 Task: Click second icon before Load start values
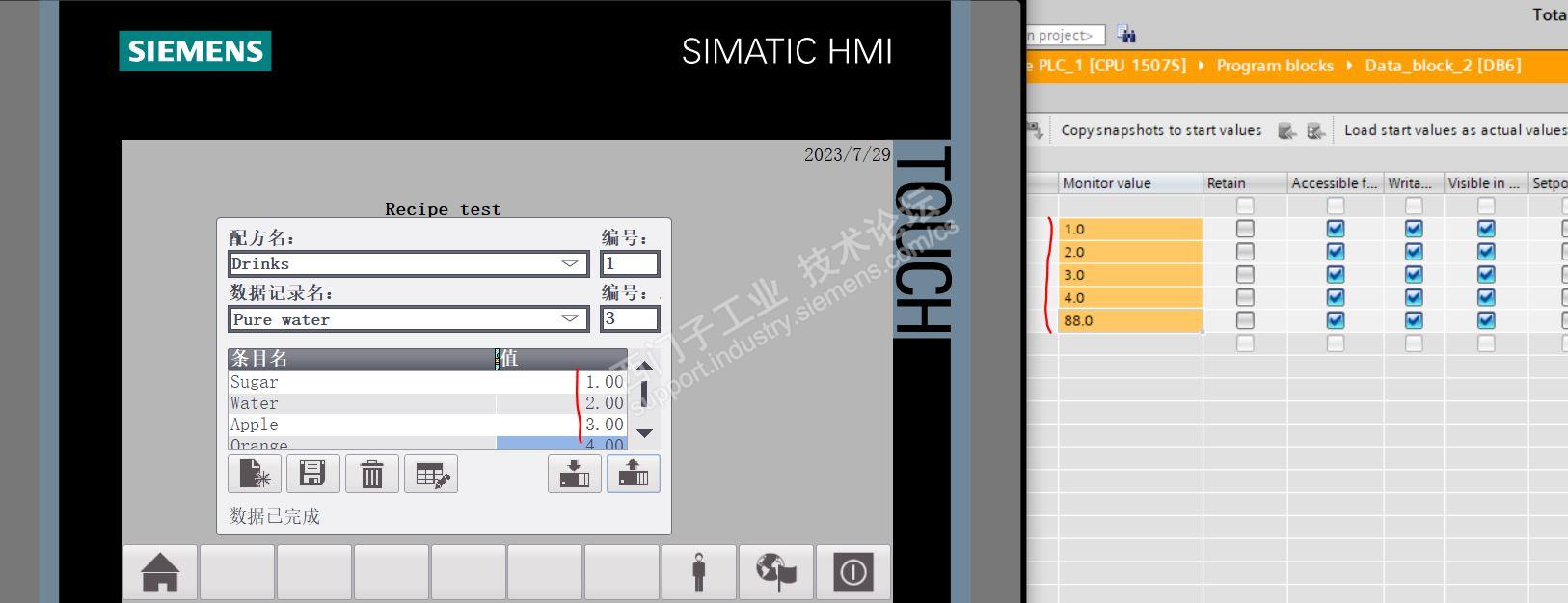(x=1315, y=130)
